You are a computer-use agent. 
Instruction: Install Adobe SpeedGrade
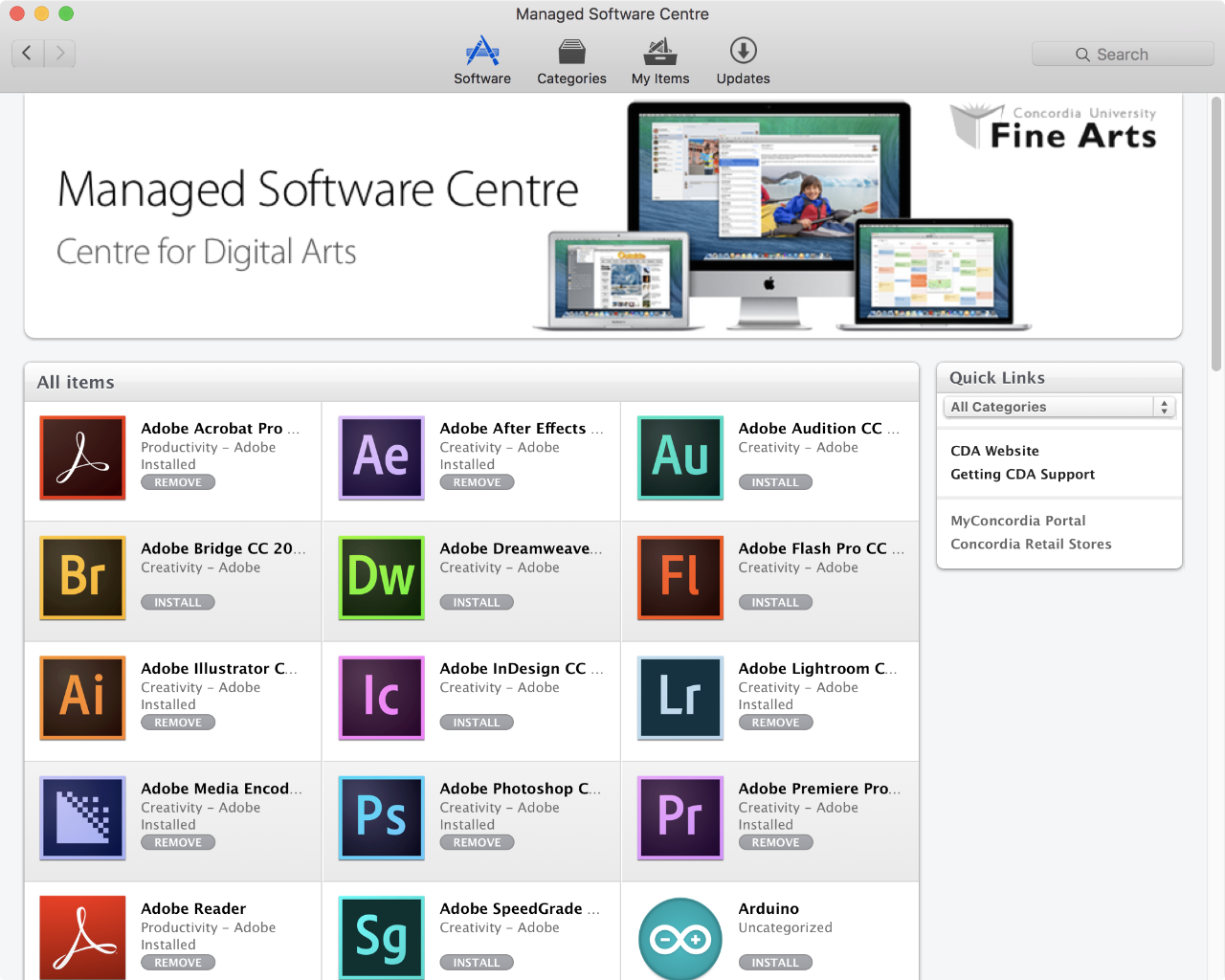point(477,963)
